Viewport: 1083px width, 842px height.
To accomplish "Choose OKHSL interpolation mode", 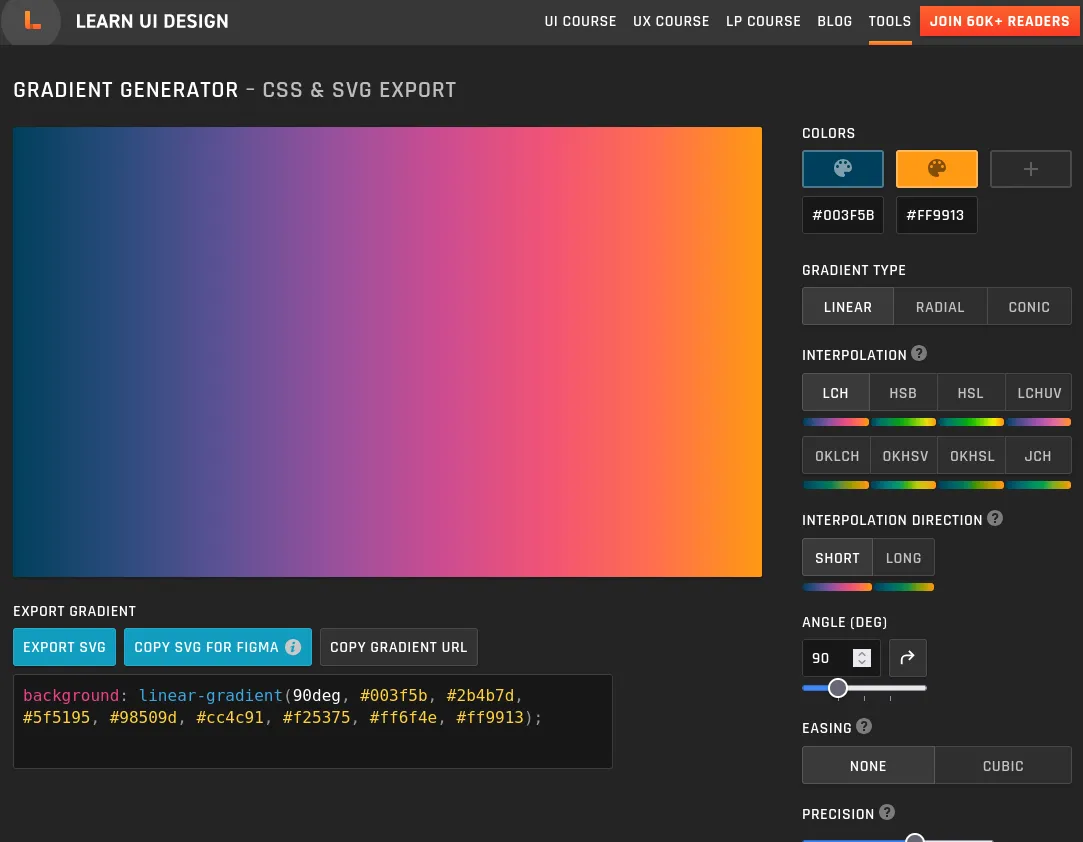I will [971, 456].
